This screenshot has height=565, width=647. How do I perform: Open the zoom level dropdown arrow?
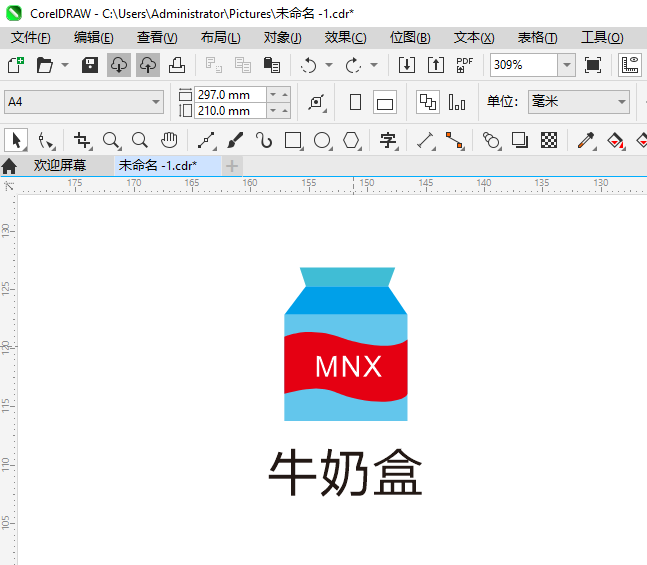(x=567, y=65)
